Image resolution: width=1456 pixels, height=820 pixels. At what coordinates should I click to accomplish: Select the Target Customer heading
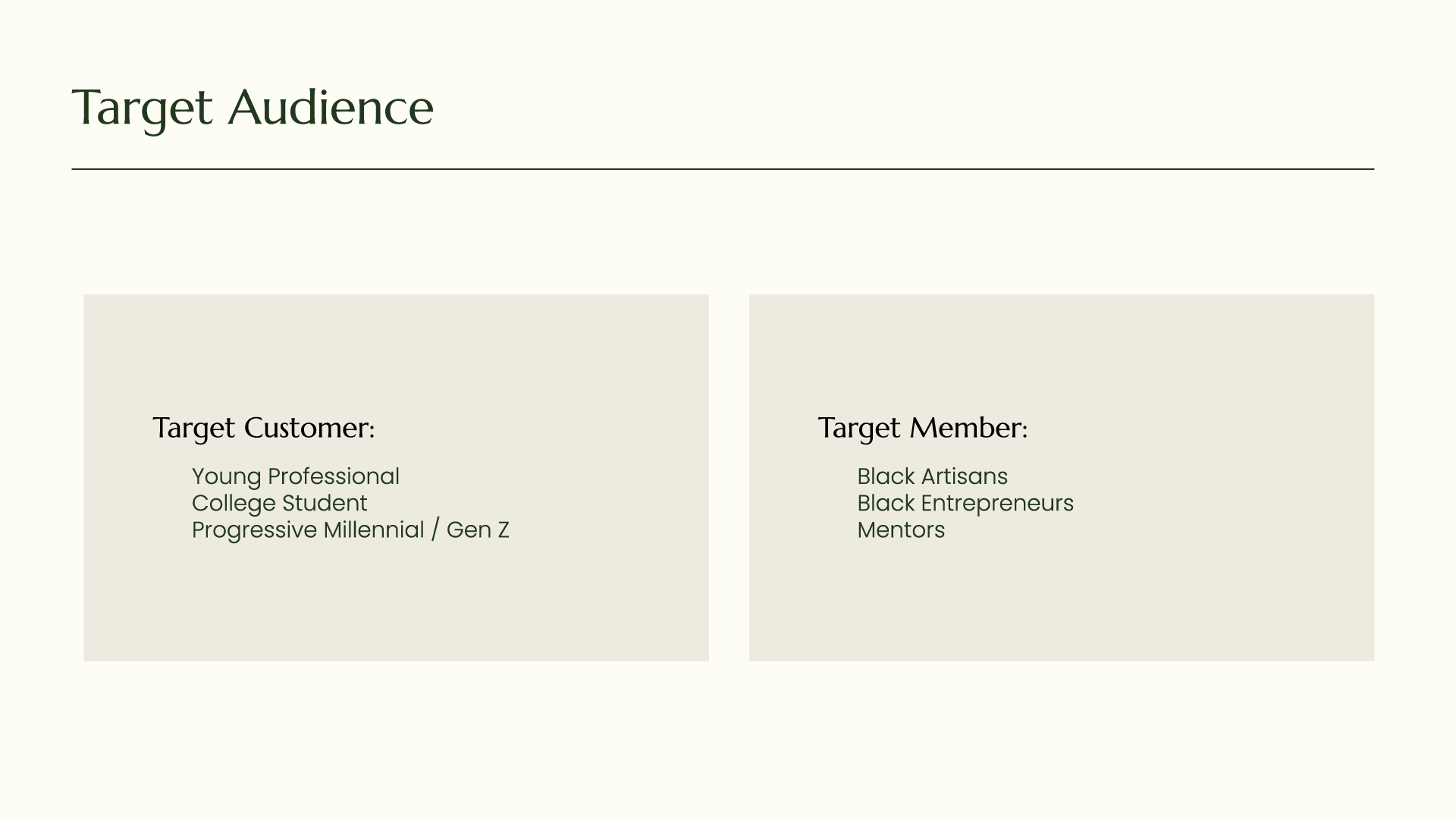tap(264, 429)
